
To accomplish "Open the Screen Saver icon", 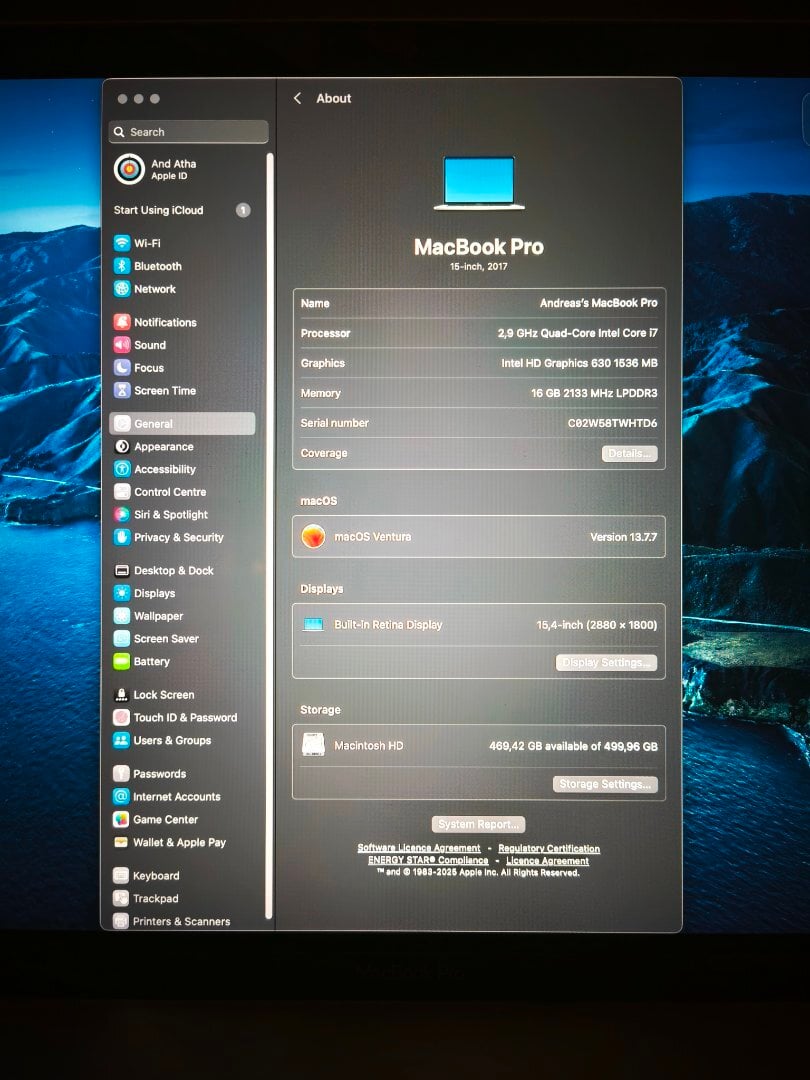I will pyautogui.click(x=122, y=638).
